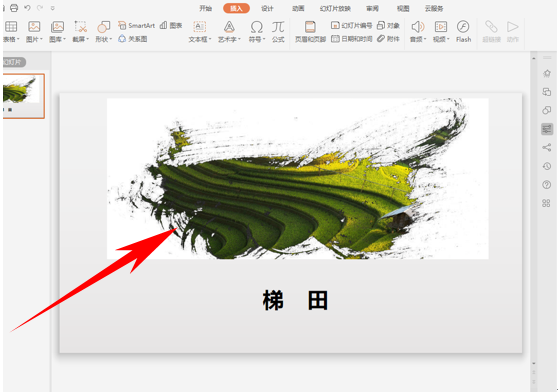Insert 幻灯片编号 (Slide number)

point(351,25)
